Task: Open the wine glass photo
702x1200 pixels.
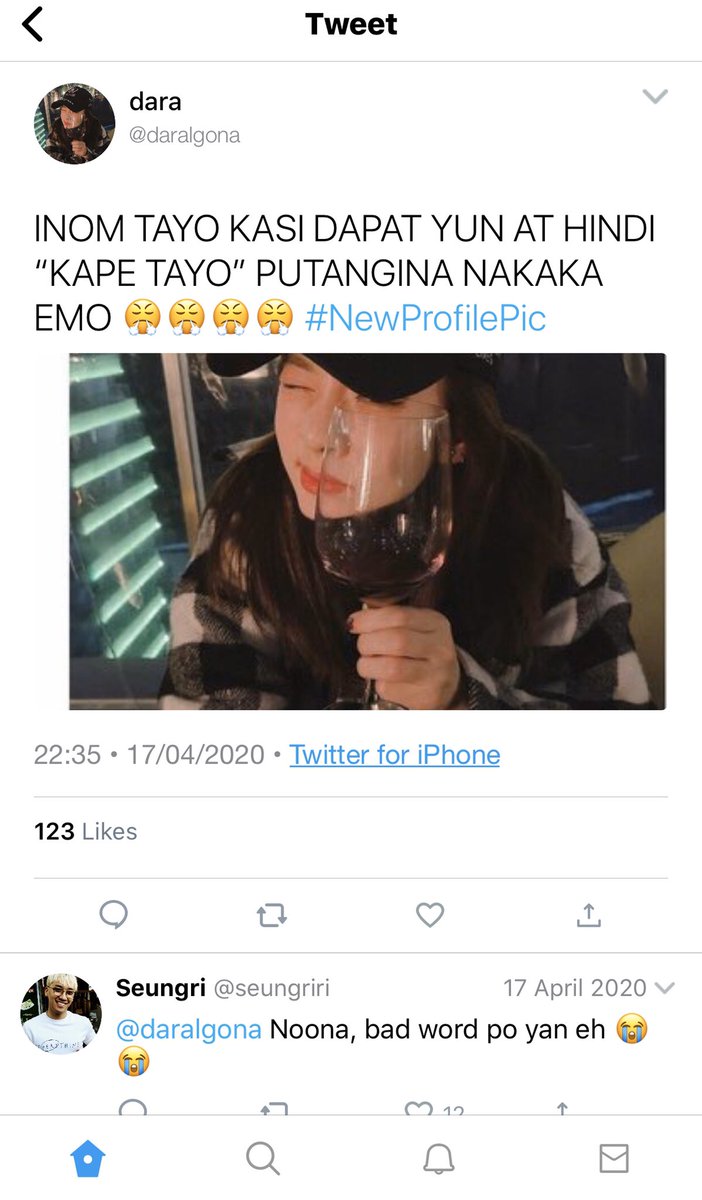Action: click(x=367, y=531)
